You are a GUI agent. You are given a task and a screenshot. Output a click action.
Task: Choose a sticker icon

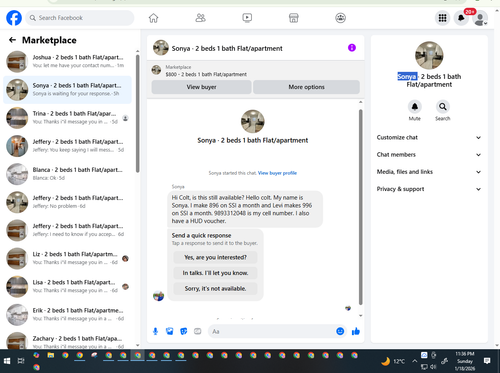click(184, 331)
